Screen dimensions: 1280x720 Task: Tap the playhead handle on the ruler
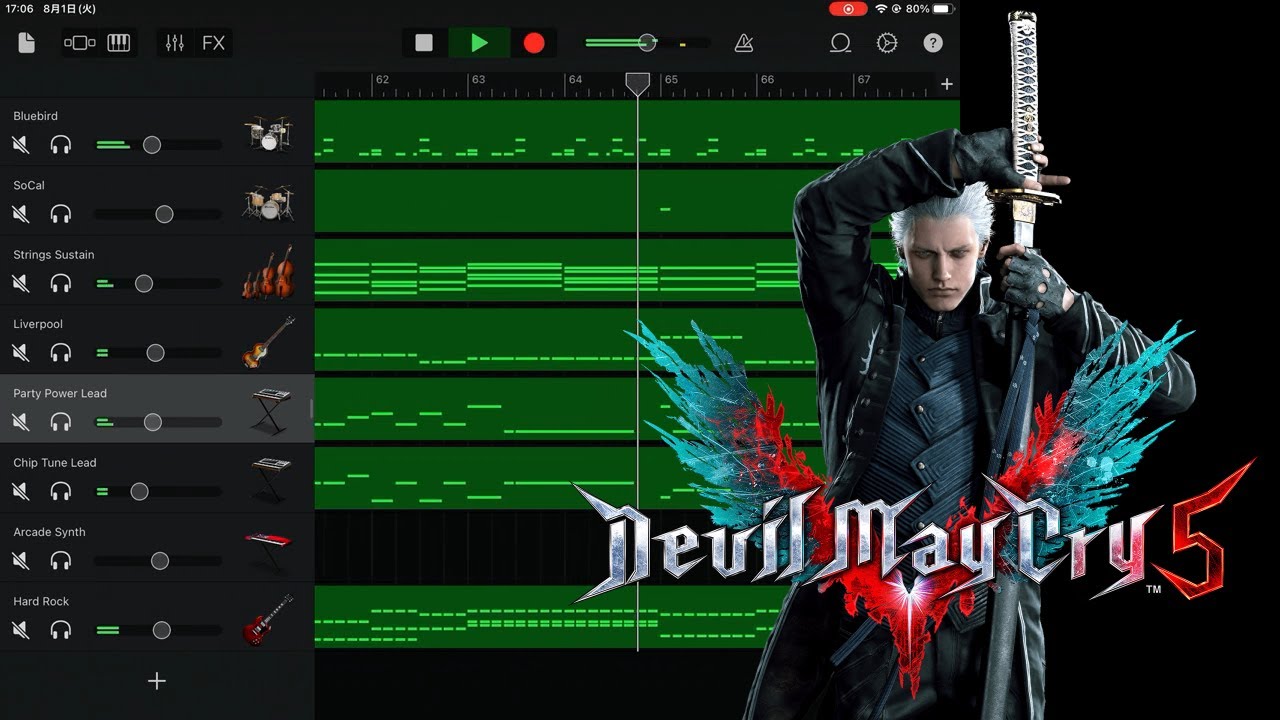pyautogui.click(x=637, y=83)
